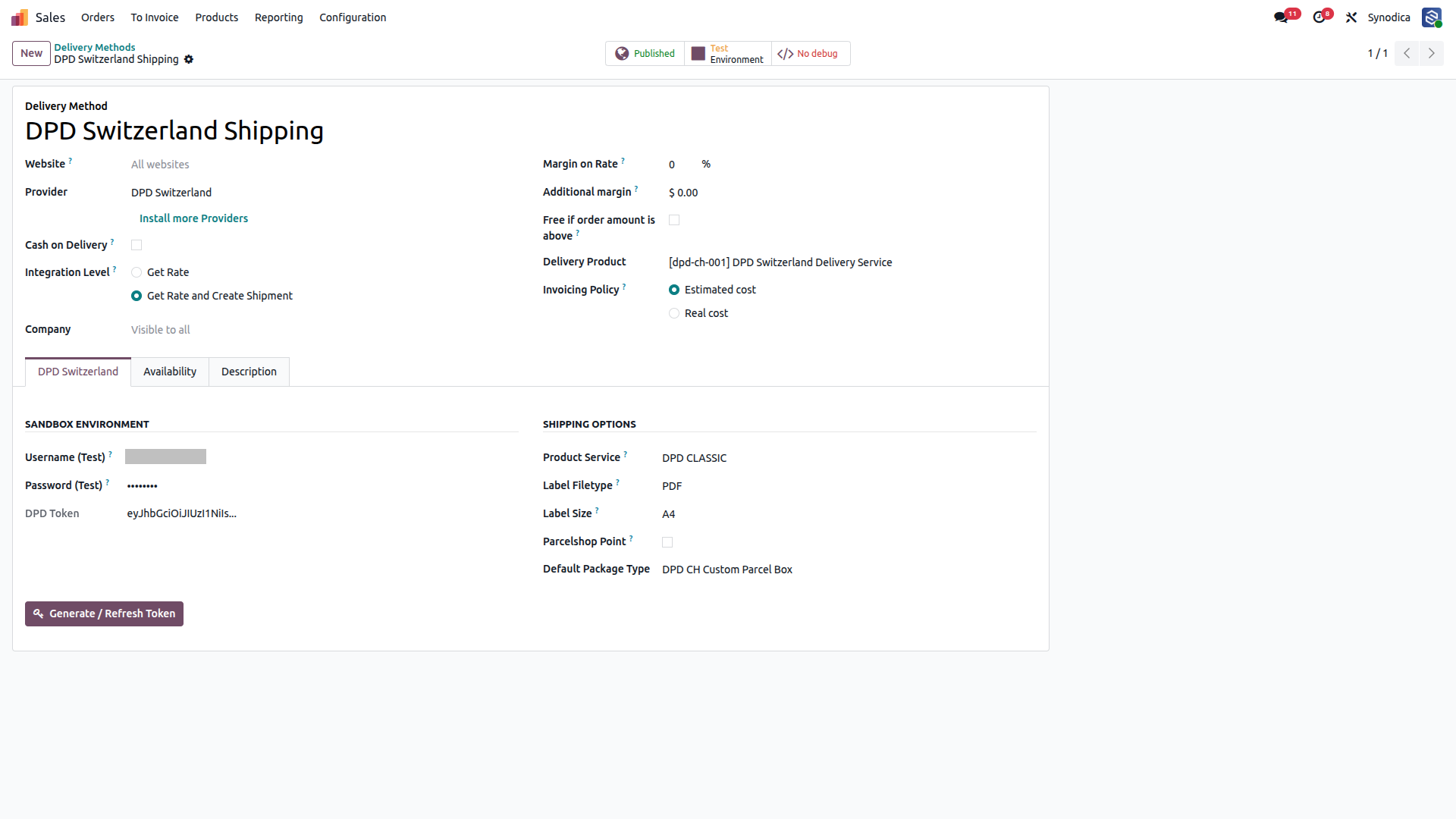1456x819 pixels.
Task: Show help for Integration Level
Action: tap(115, 269)
